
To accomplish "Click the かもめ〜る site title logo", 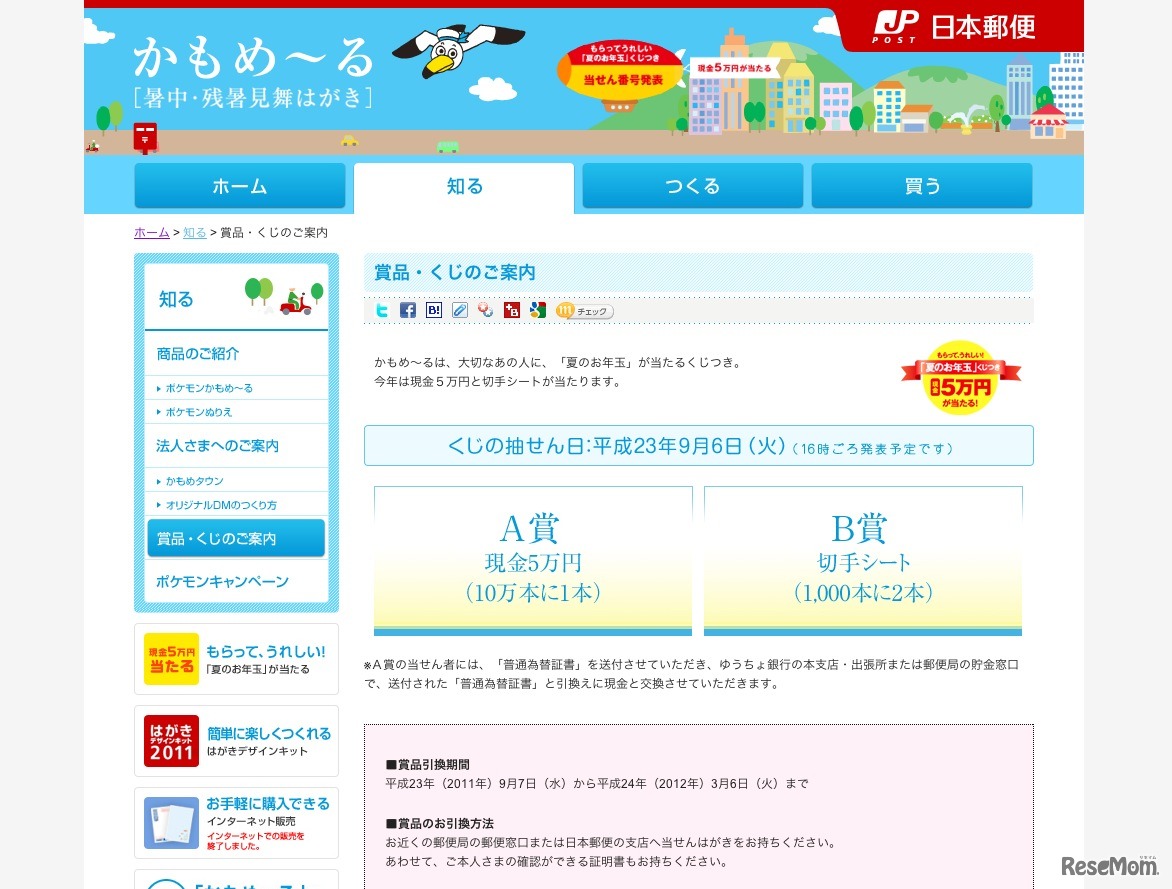I will 253,71.
